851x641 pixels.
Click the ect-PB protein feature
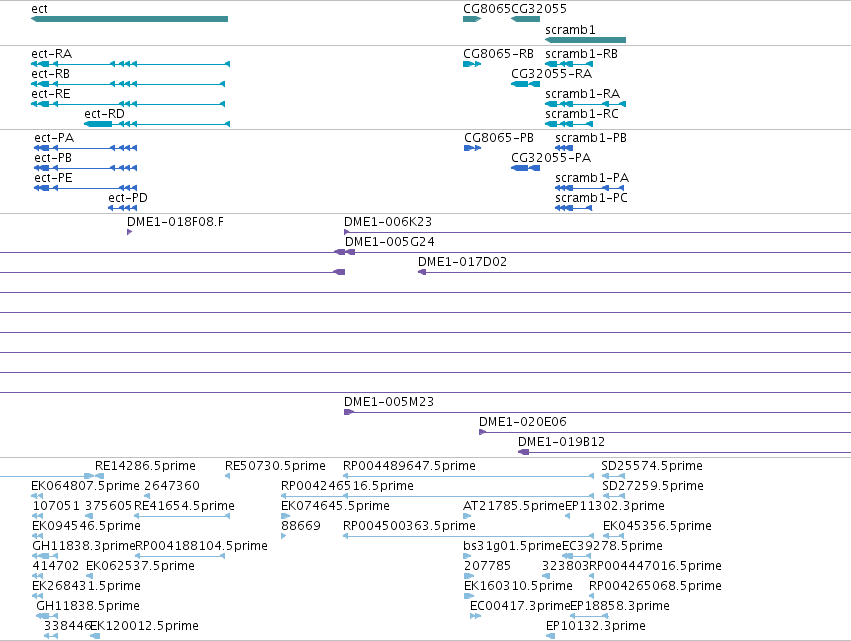tap(86, 168)
